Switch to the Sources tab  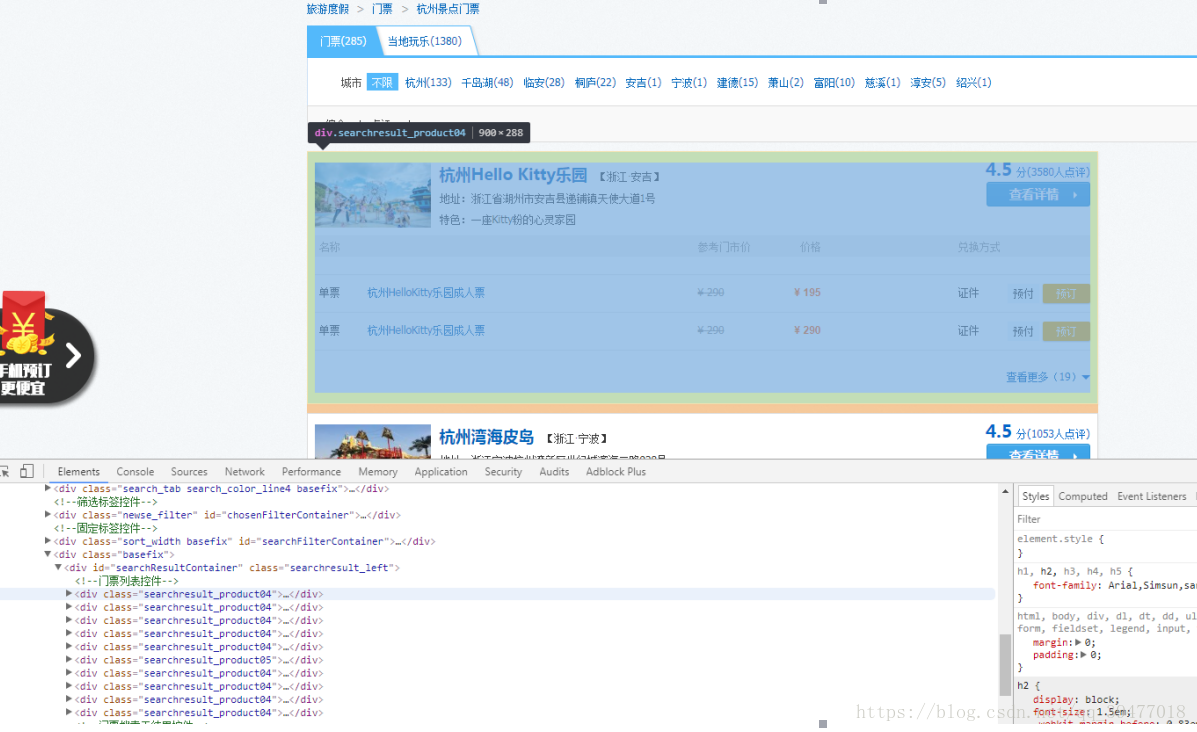pyautogui.click(x=189, y=472)
